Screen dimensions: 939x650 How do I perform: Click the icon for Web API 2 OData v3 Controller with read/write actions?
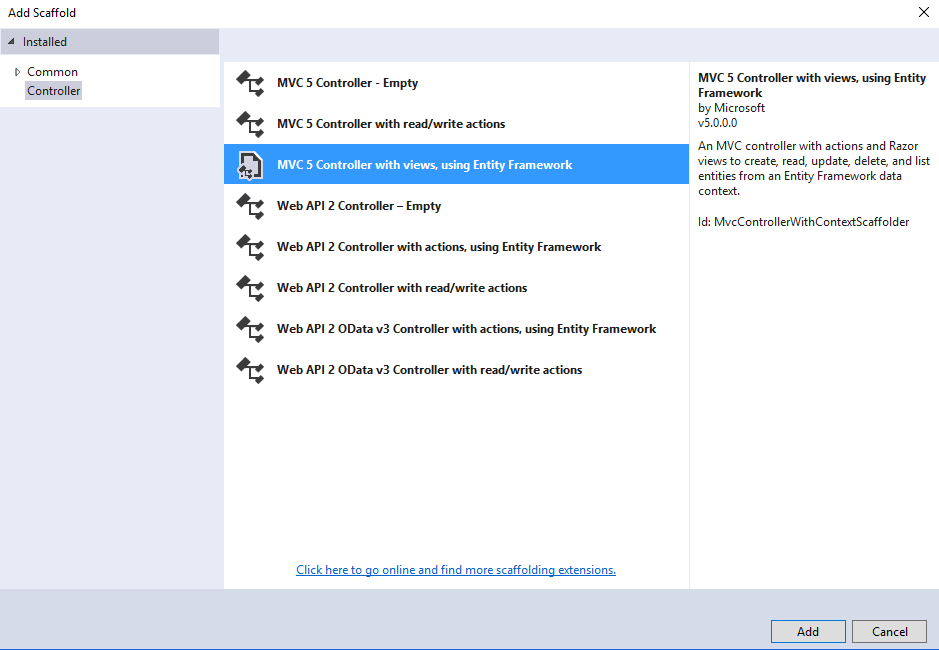(250, 370)
